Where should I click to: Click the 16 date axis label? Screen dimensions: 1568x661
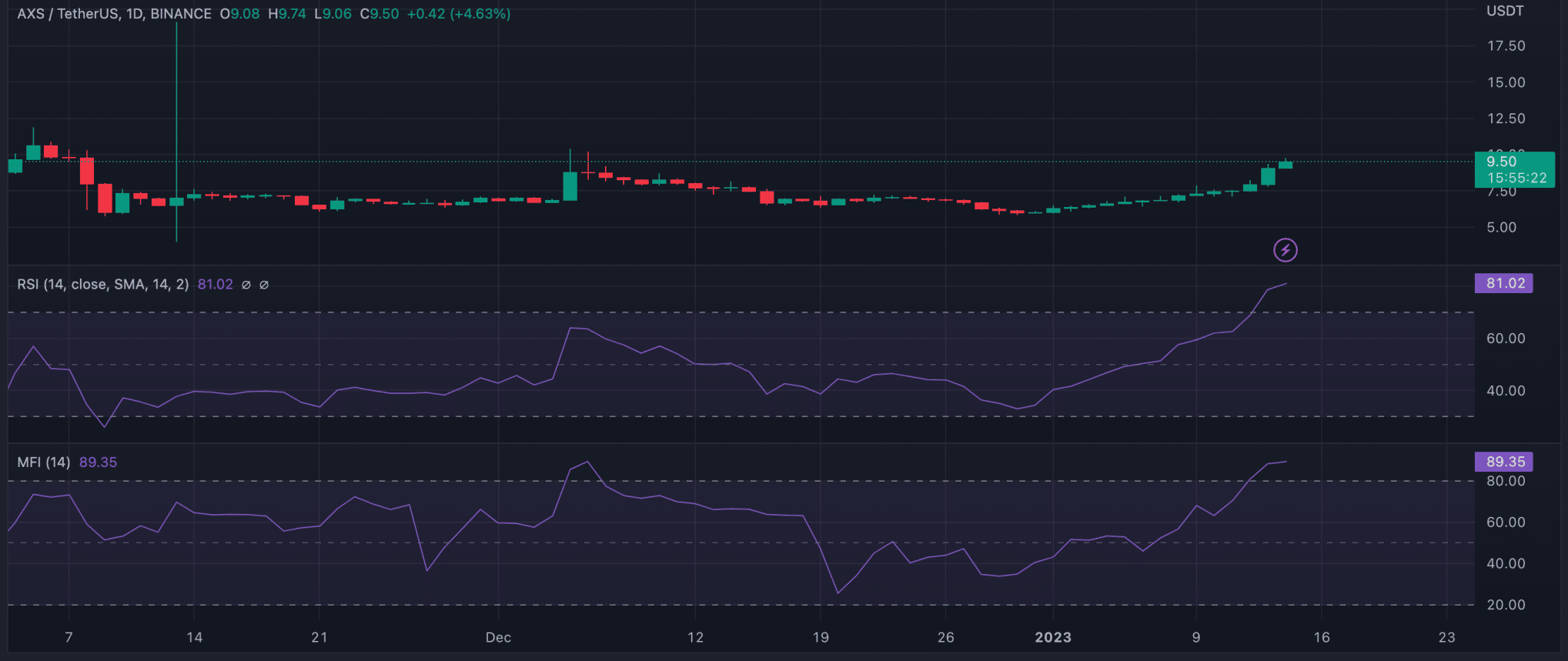click(1321, 637)
